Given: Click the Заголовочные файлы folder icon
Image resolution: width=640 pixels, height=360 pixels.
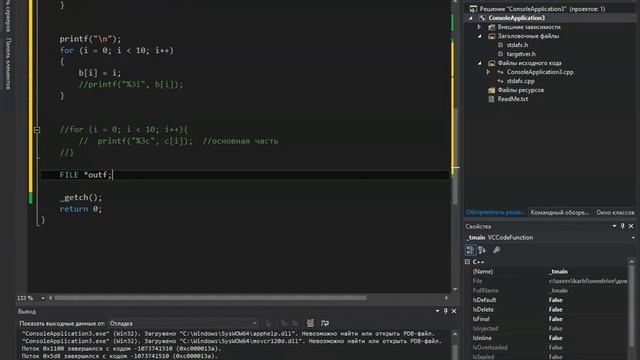Looking at the screenshot, I should tap(491, 36).
